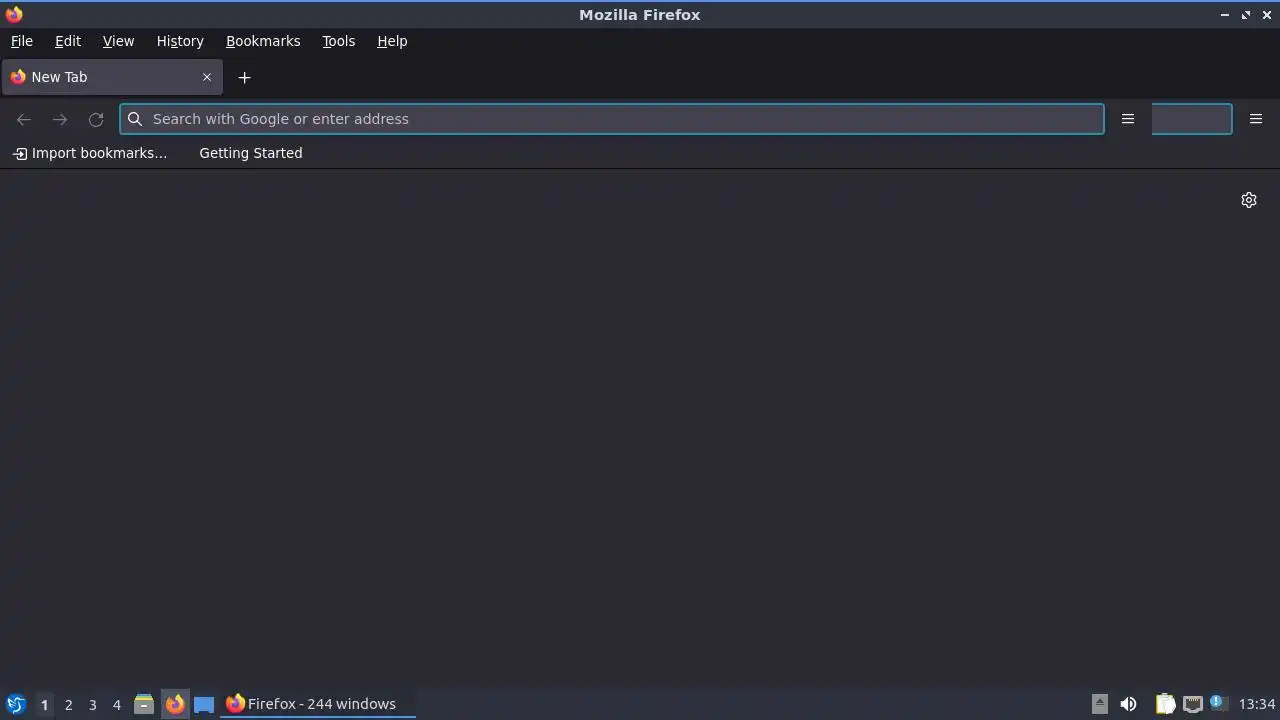Launch the file manager from panel
This screenshot has width=1280, height=720.
(144, 704)
